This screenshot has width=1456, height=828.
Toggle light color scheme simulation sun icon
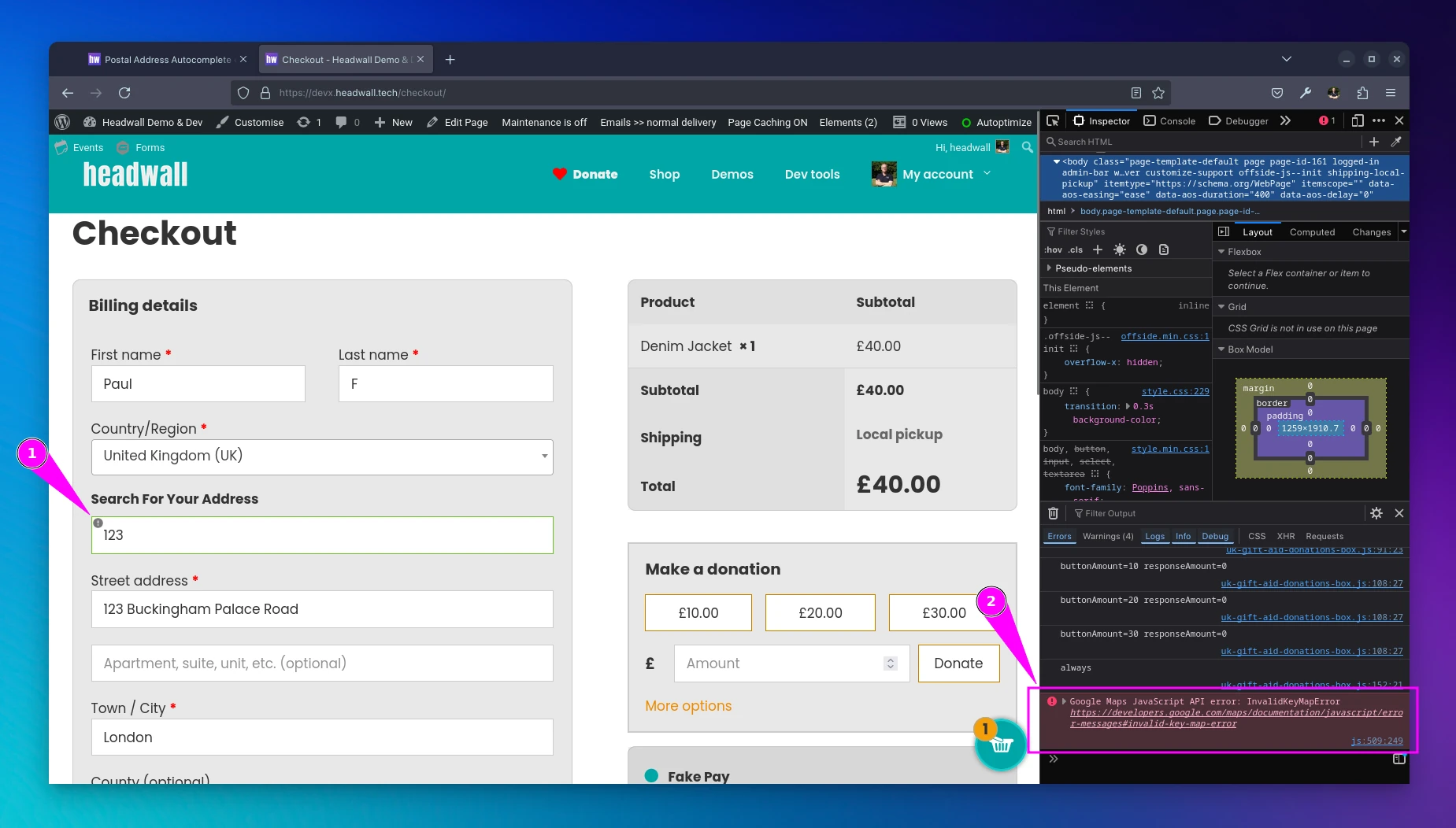coord(1120,250)
